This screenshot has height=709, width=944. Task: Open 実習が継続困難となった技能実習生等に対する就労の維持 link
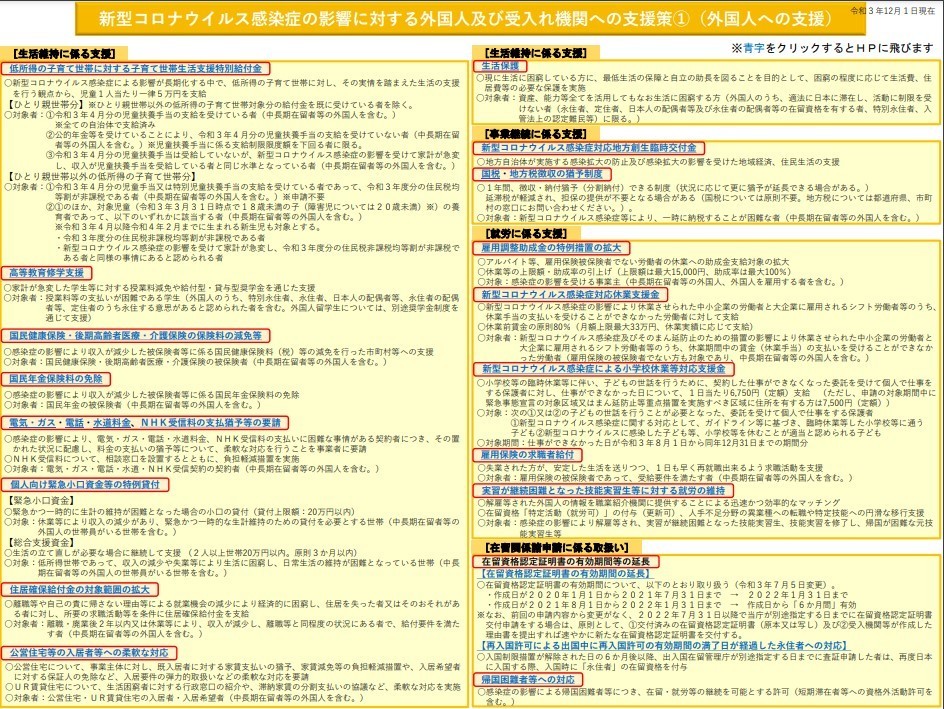603,491
